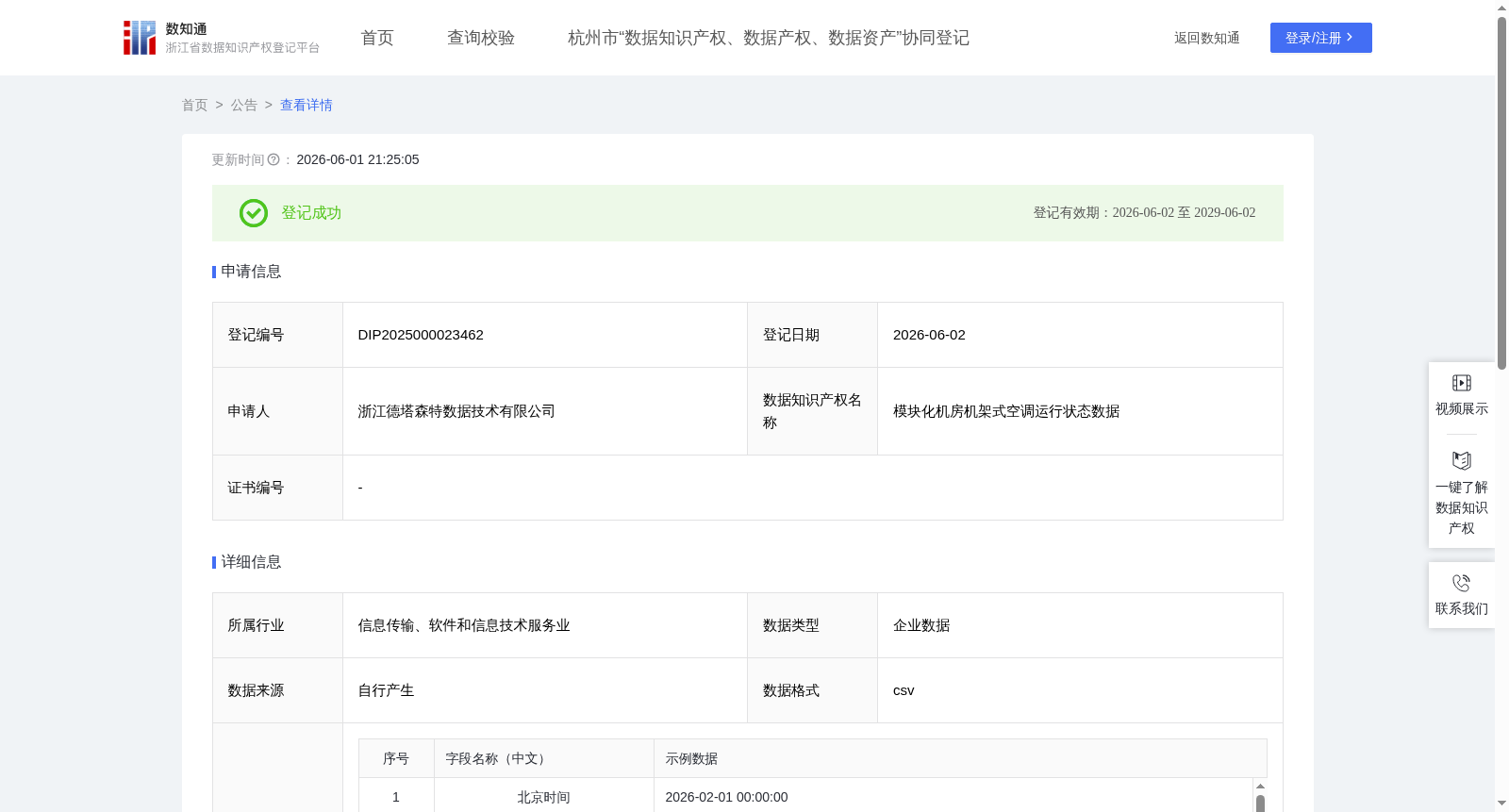Click the 数知通 logo icon
1509x812 pixels.
pyautogui.click(x=140, y=38)
